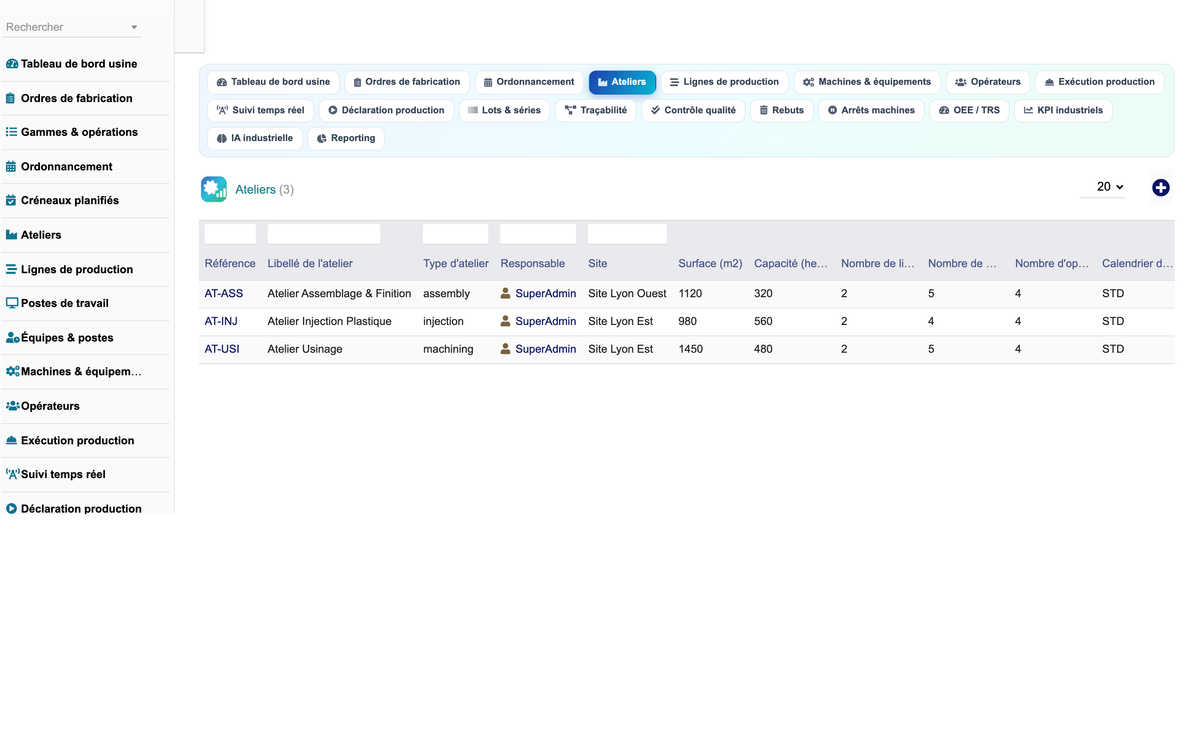Open the Rechercher dropdown
This screenshot has width=1200, height=743.
click(x=72, y=27)
